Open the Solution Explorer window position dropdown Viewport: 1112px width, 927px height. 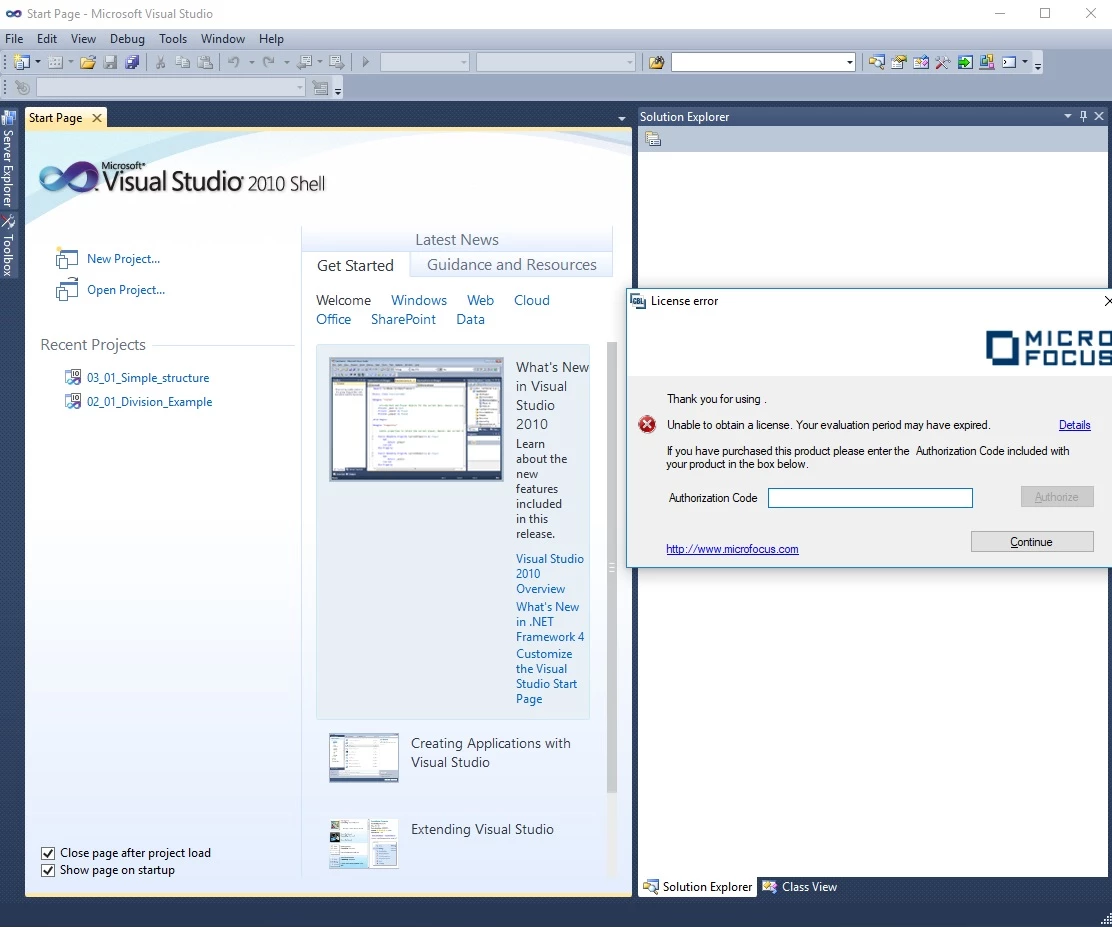coord(1068,116)
